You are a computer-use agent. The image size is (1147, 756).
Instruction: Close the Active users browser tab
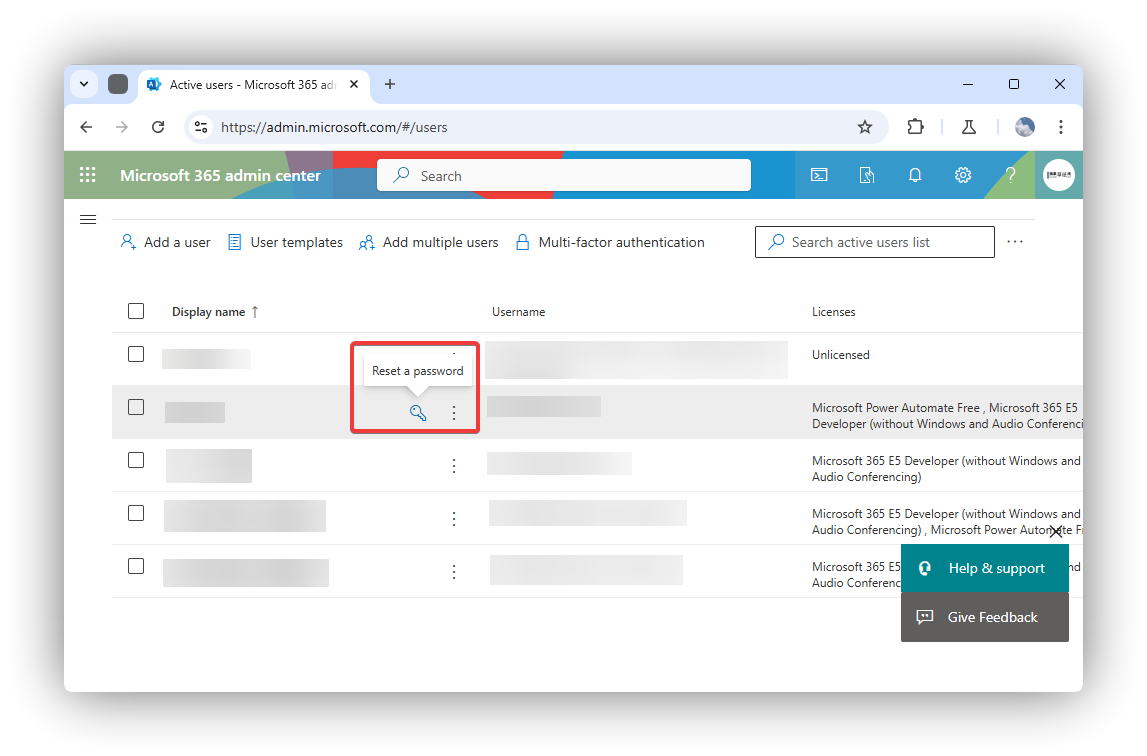354,84
